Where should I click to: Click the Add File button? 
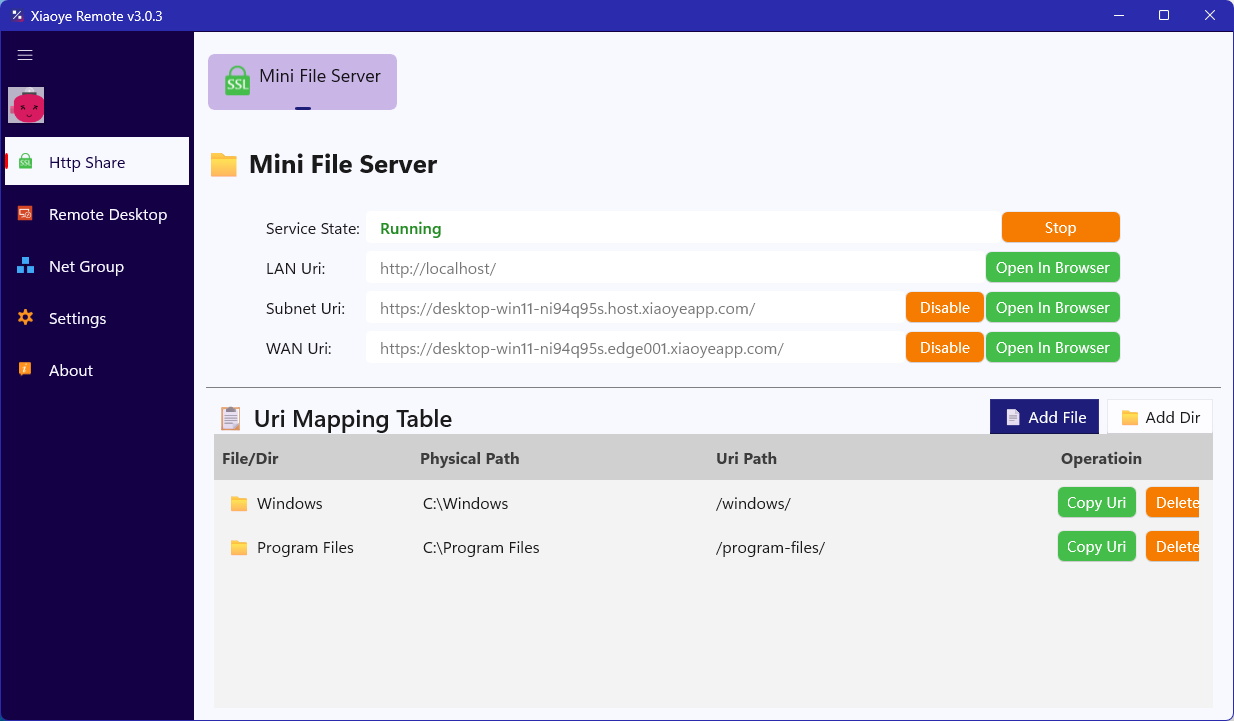(x=1044, y=417)
